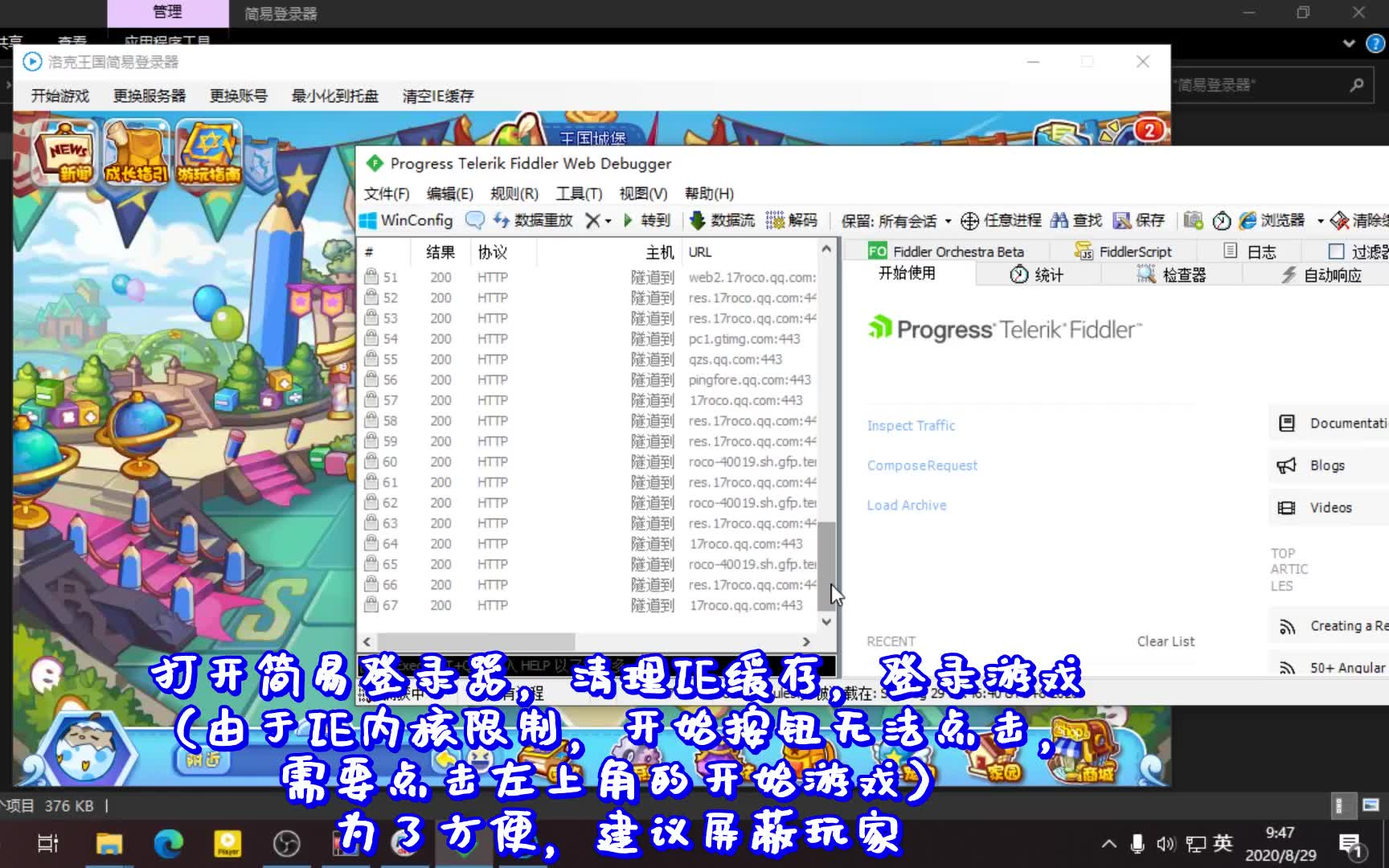Click the Growth Guide (成长指引) game icon
1389x868 pixels.
137,152
